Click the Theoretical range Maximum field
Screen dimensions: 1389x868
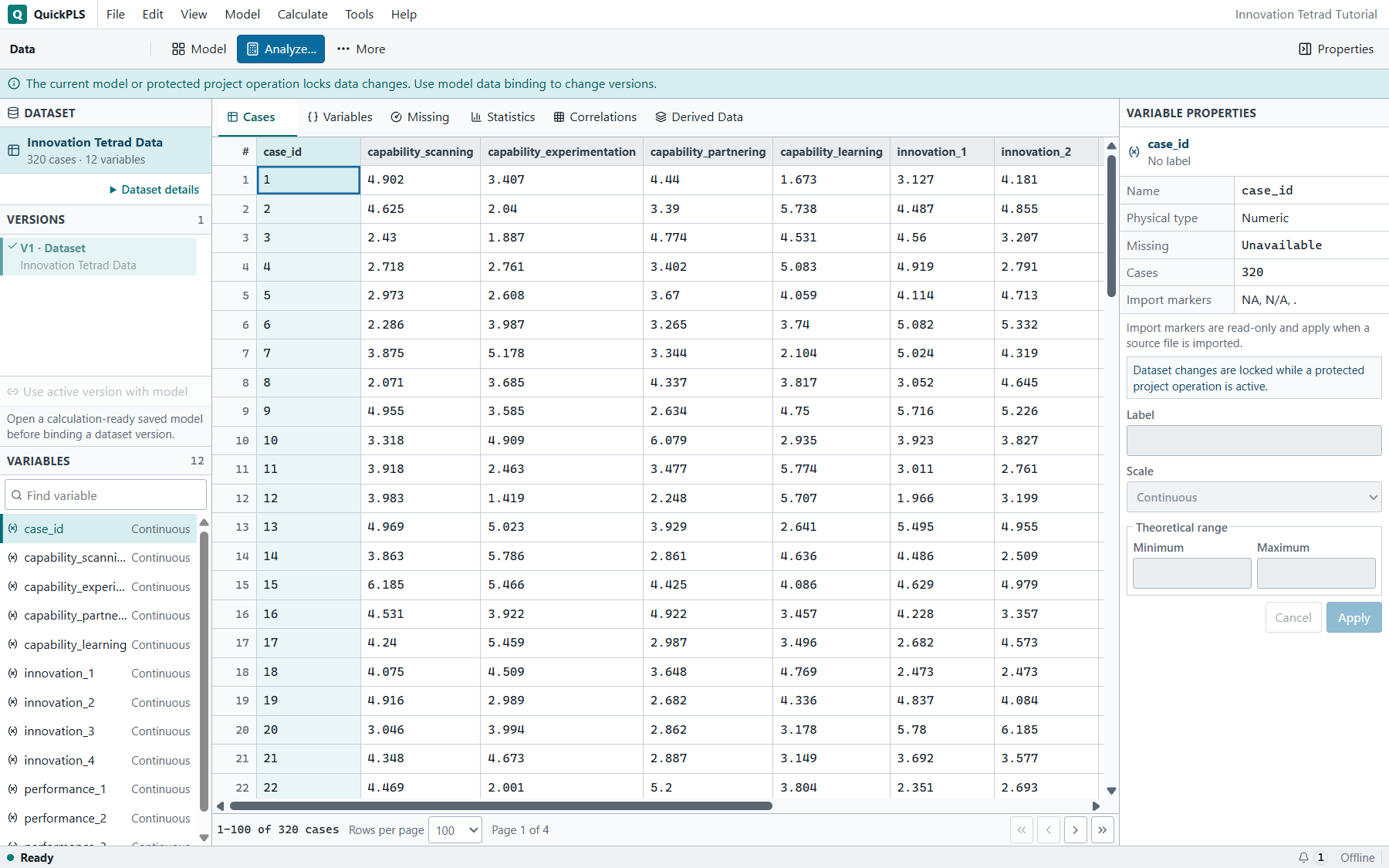point(1316,573)
